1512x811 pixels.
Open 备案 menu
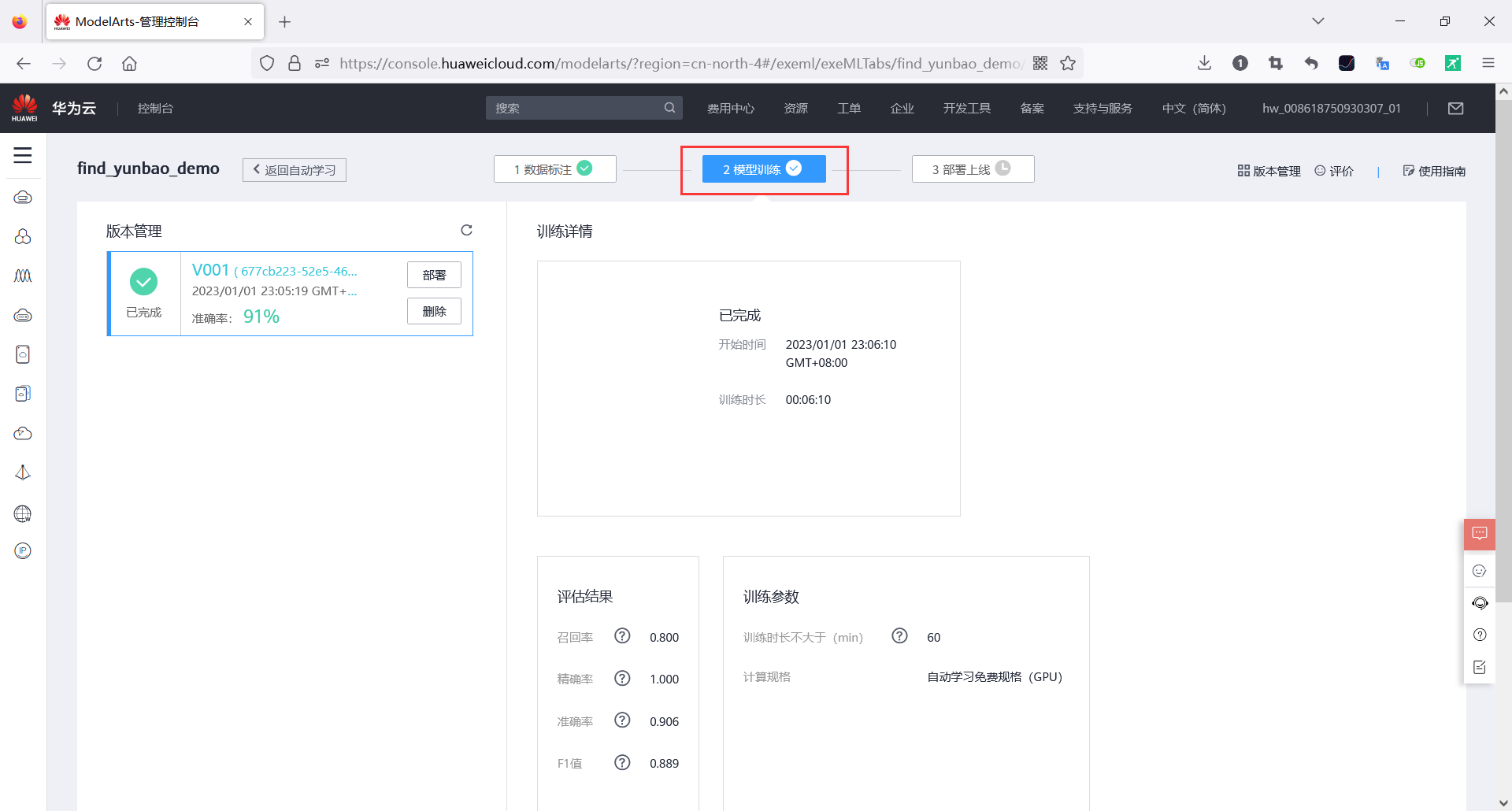click(1032, 109)
